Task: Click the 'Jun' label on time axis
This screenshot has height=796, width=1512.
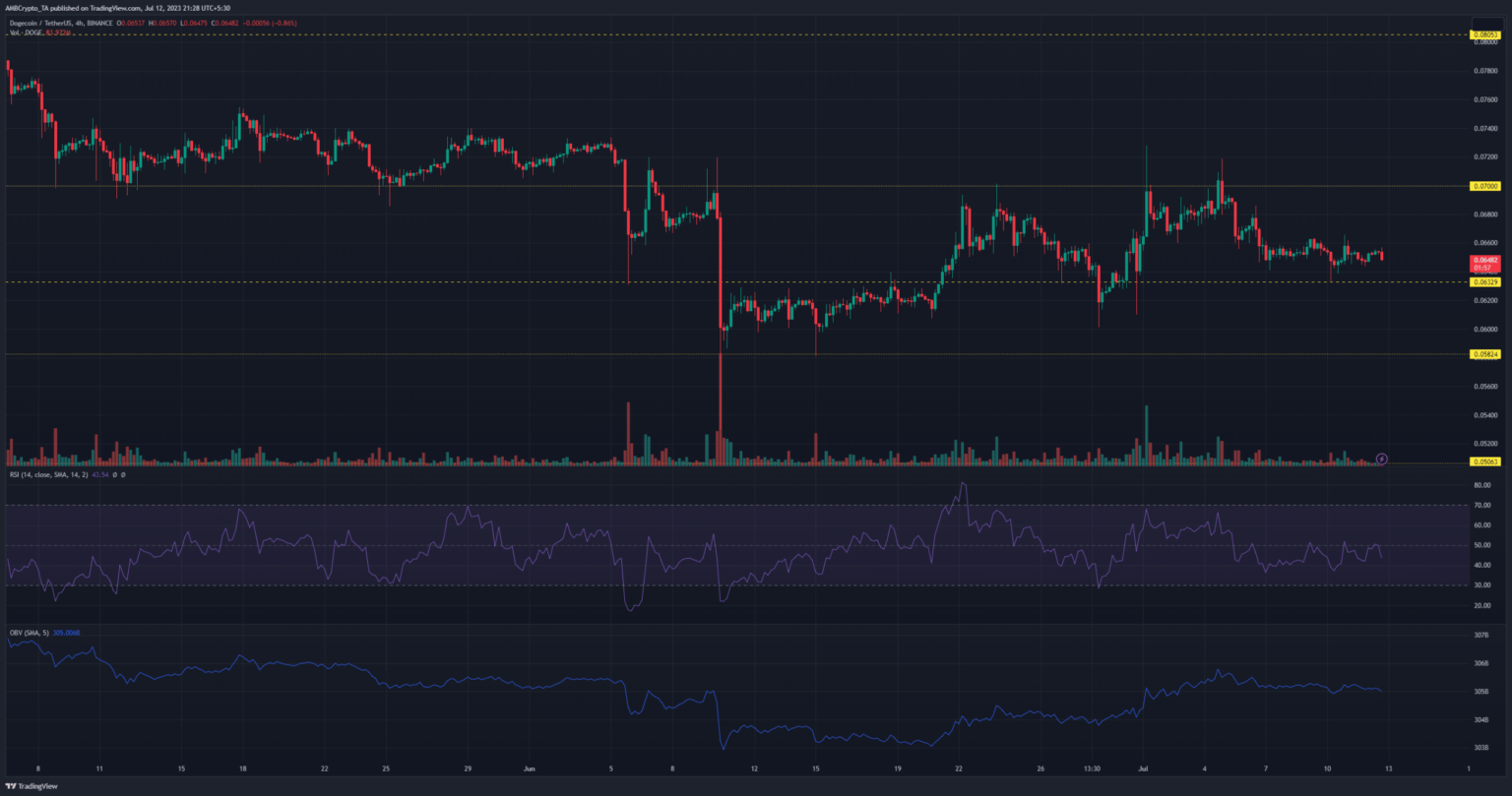Action: tap(530, 767)
